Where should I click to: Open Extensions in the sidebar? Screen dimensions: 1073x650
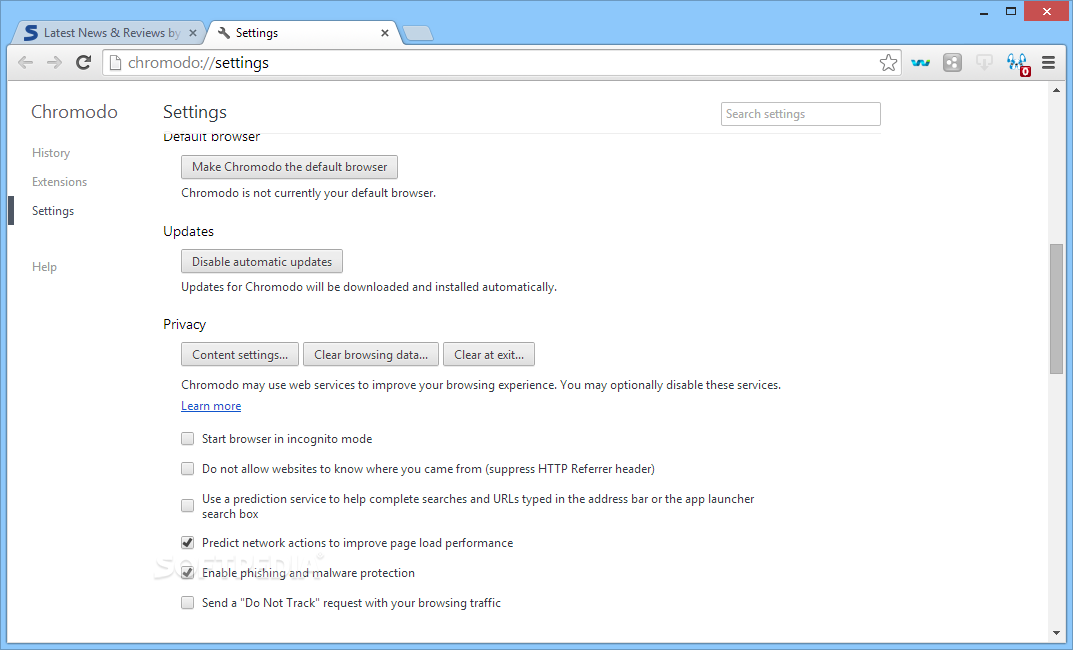[60, 182]
